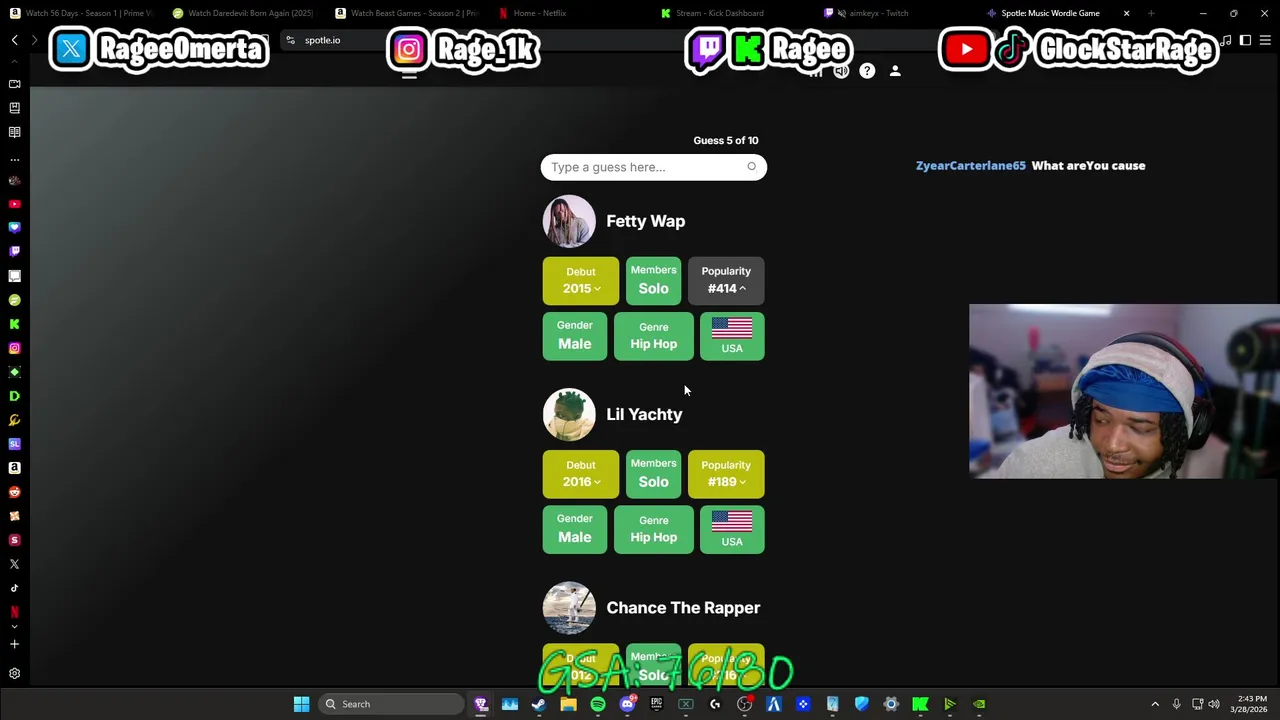
Task: Open Reddit from the browser sidebar
Action: click(x=14, y=492)
